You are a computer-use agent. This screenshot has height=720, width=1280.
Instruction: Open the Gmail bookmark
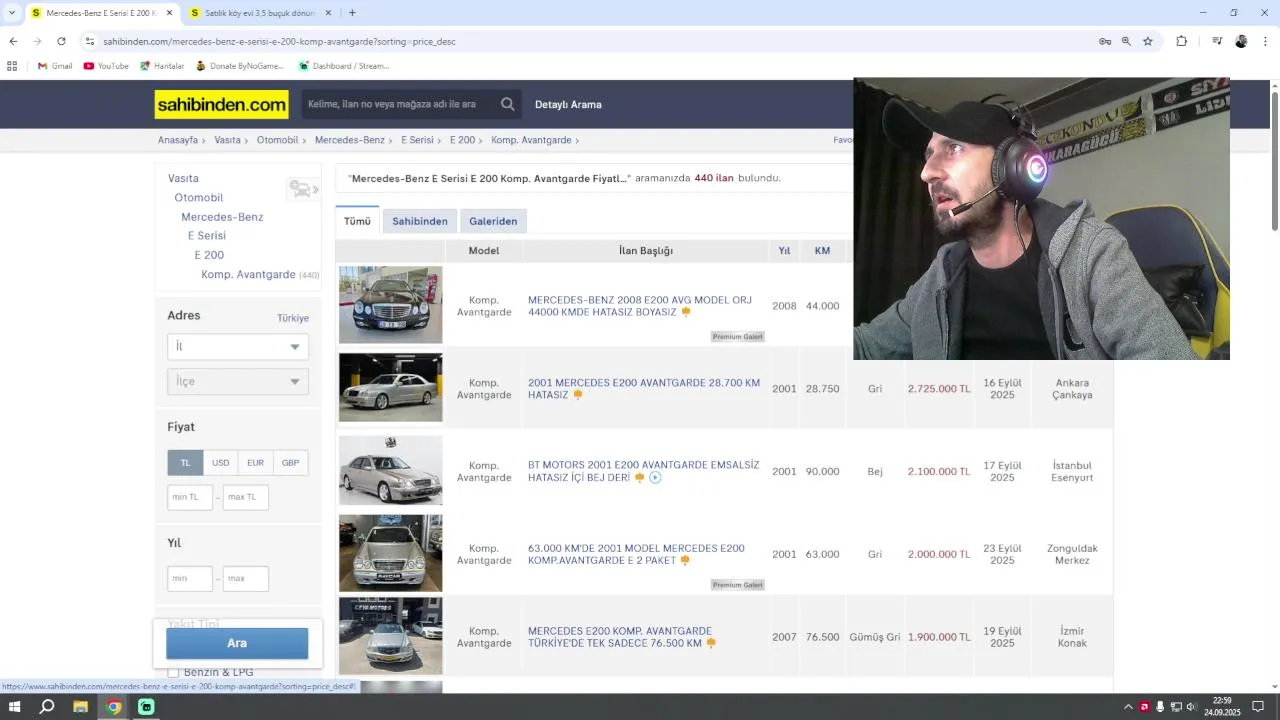point(55,66)
